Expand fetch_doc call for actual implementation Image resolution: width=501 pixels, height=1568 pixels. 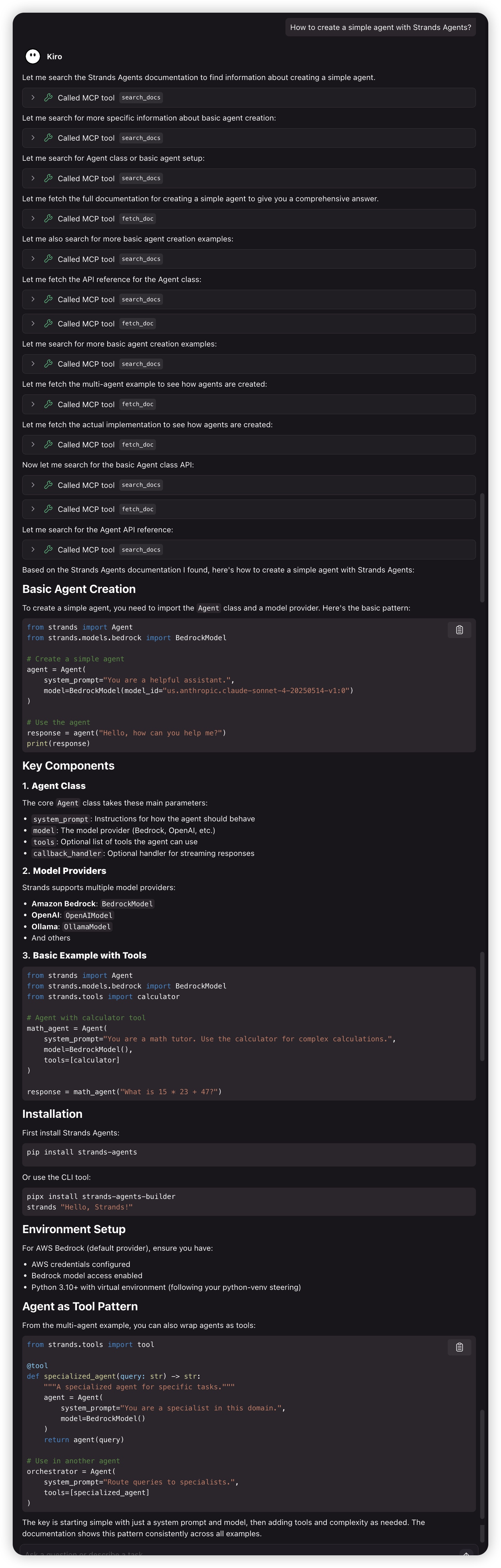[x=33, y=444]
